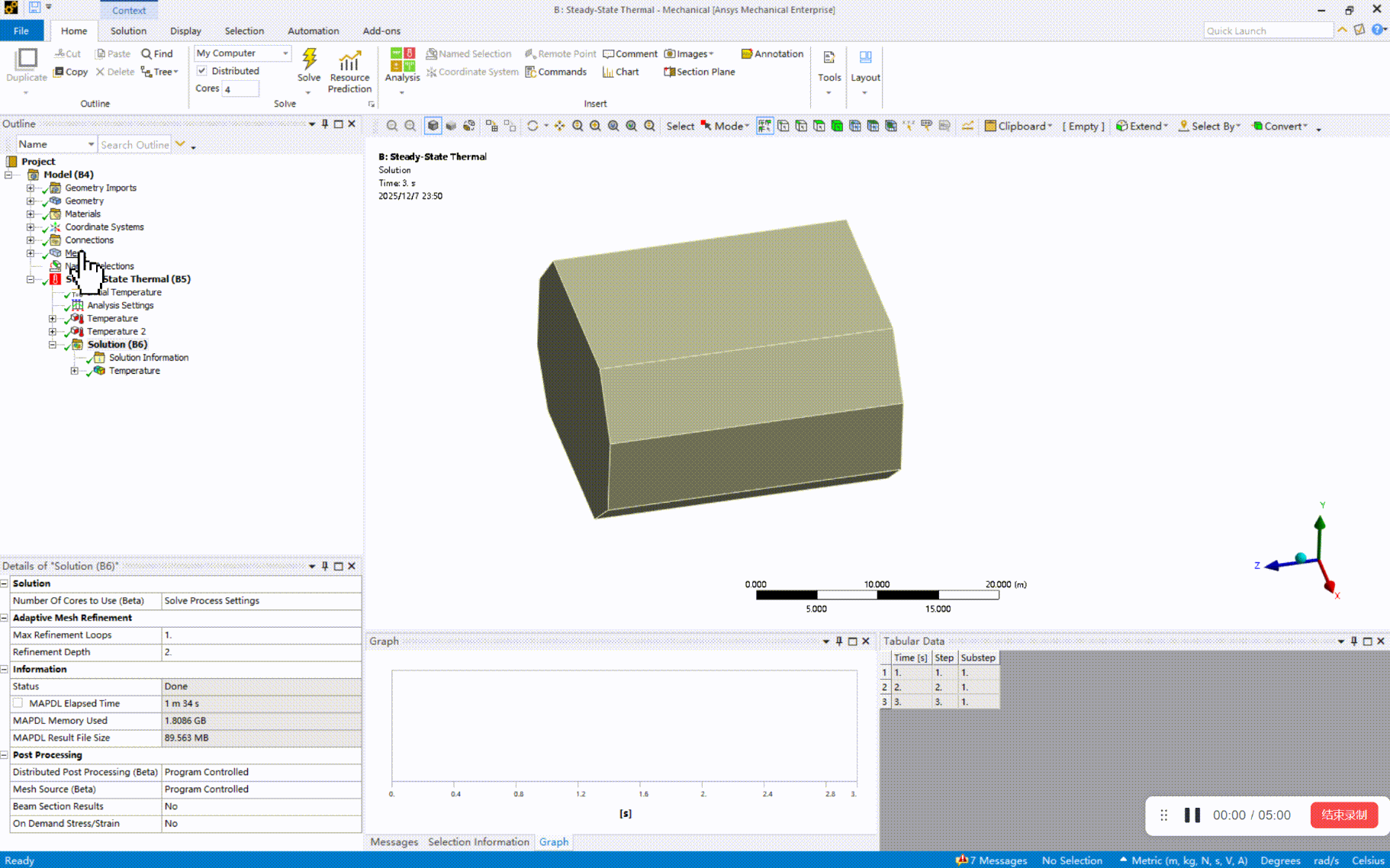Expand the Materials tree node
This screenshot has height=868, width=1390.
[x=30, y=214]
